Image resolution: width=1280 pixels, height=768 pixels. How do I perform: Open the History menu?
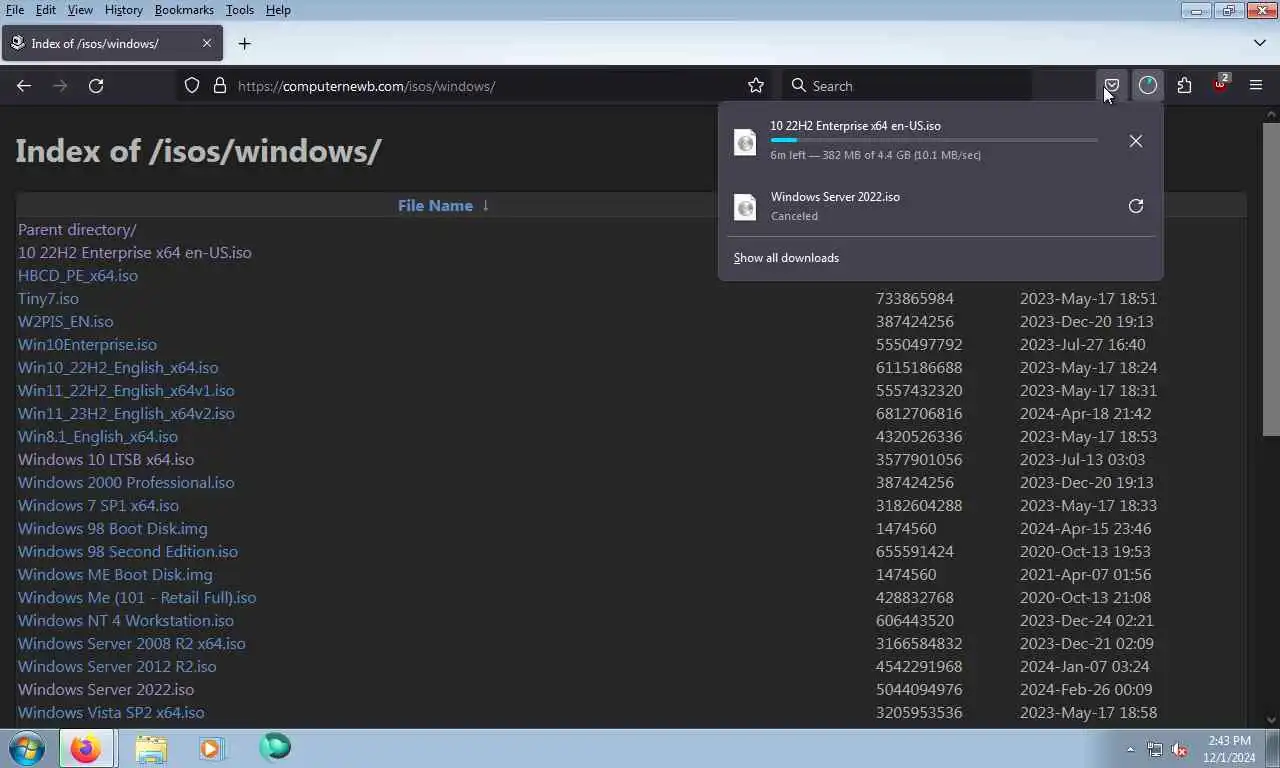pyautogui.click(x=123, y=10)
